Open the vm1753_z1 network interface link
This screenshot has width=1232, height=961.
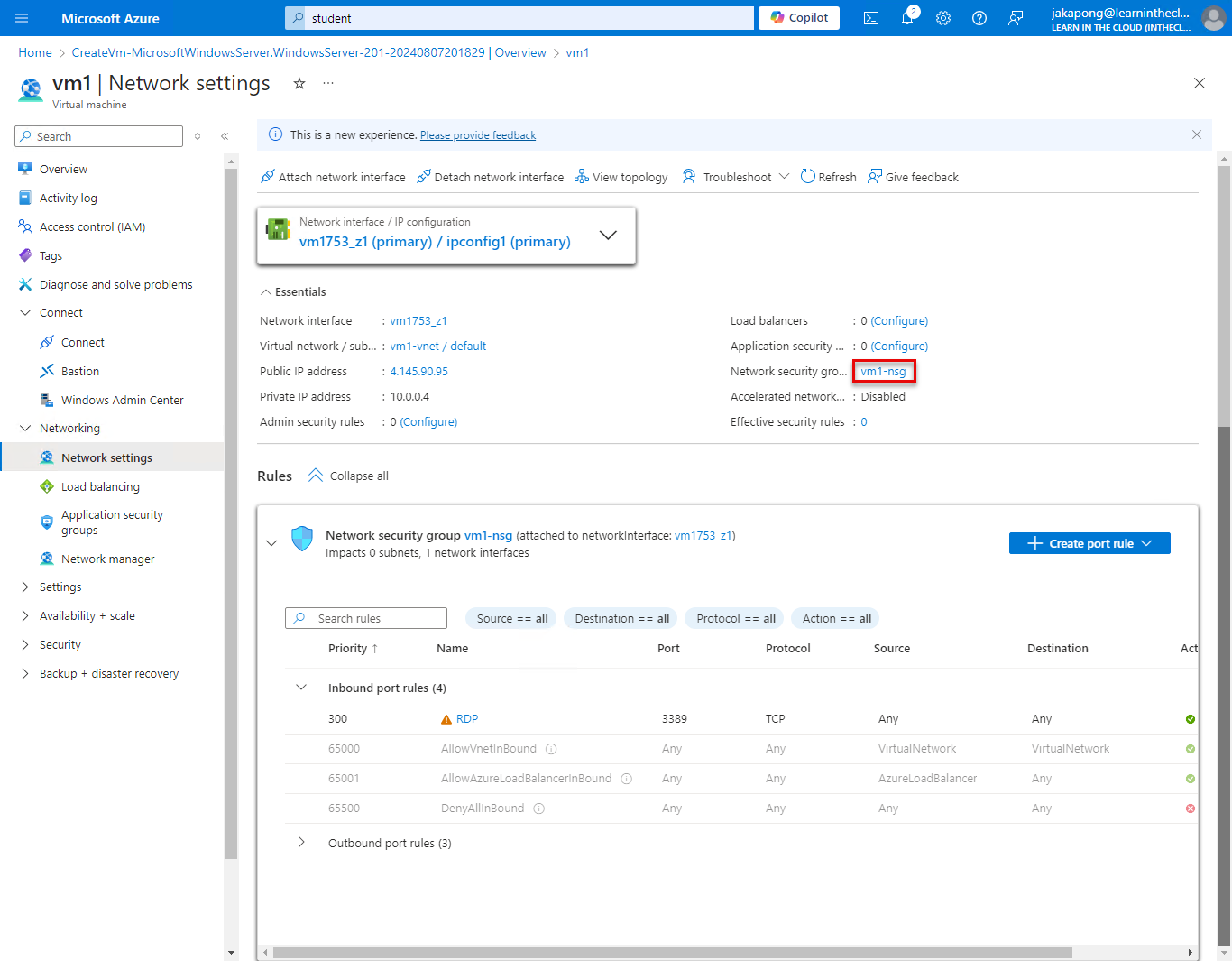[x=418, y=321]
